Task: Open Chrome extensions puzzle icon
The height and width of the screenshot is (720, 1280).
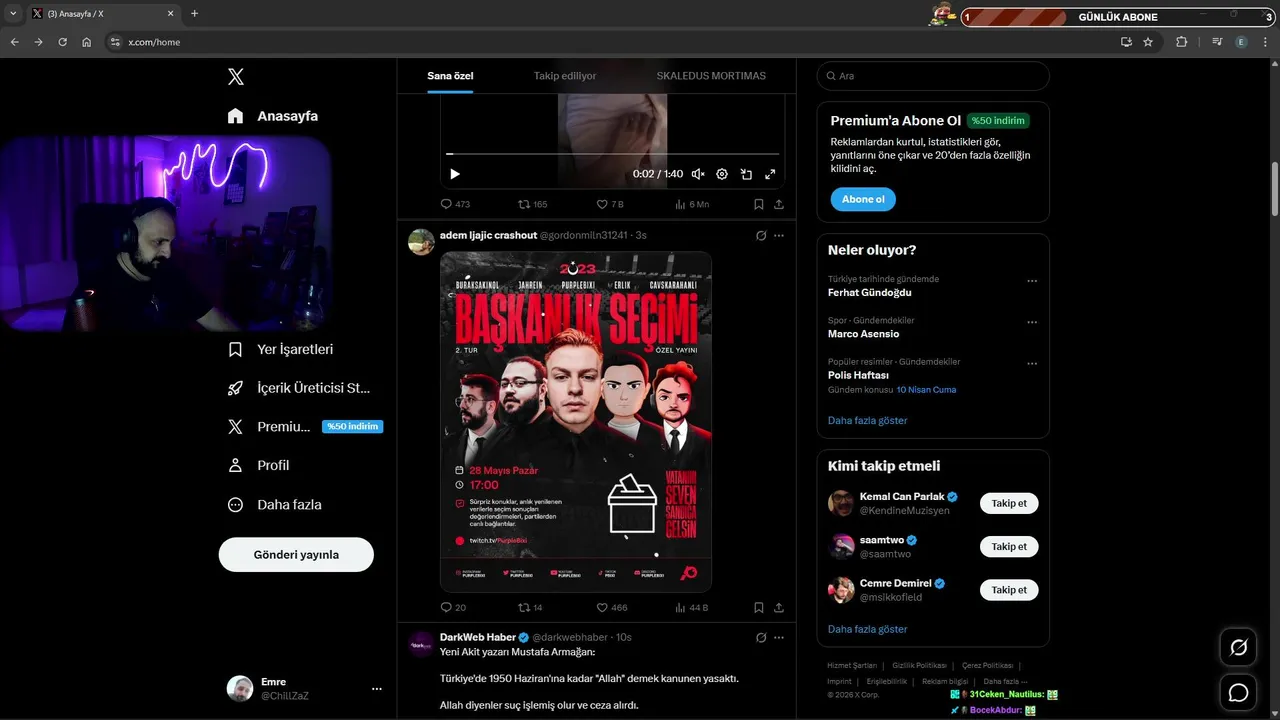Action: click(1182, 42)
